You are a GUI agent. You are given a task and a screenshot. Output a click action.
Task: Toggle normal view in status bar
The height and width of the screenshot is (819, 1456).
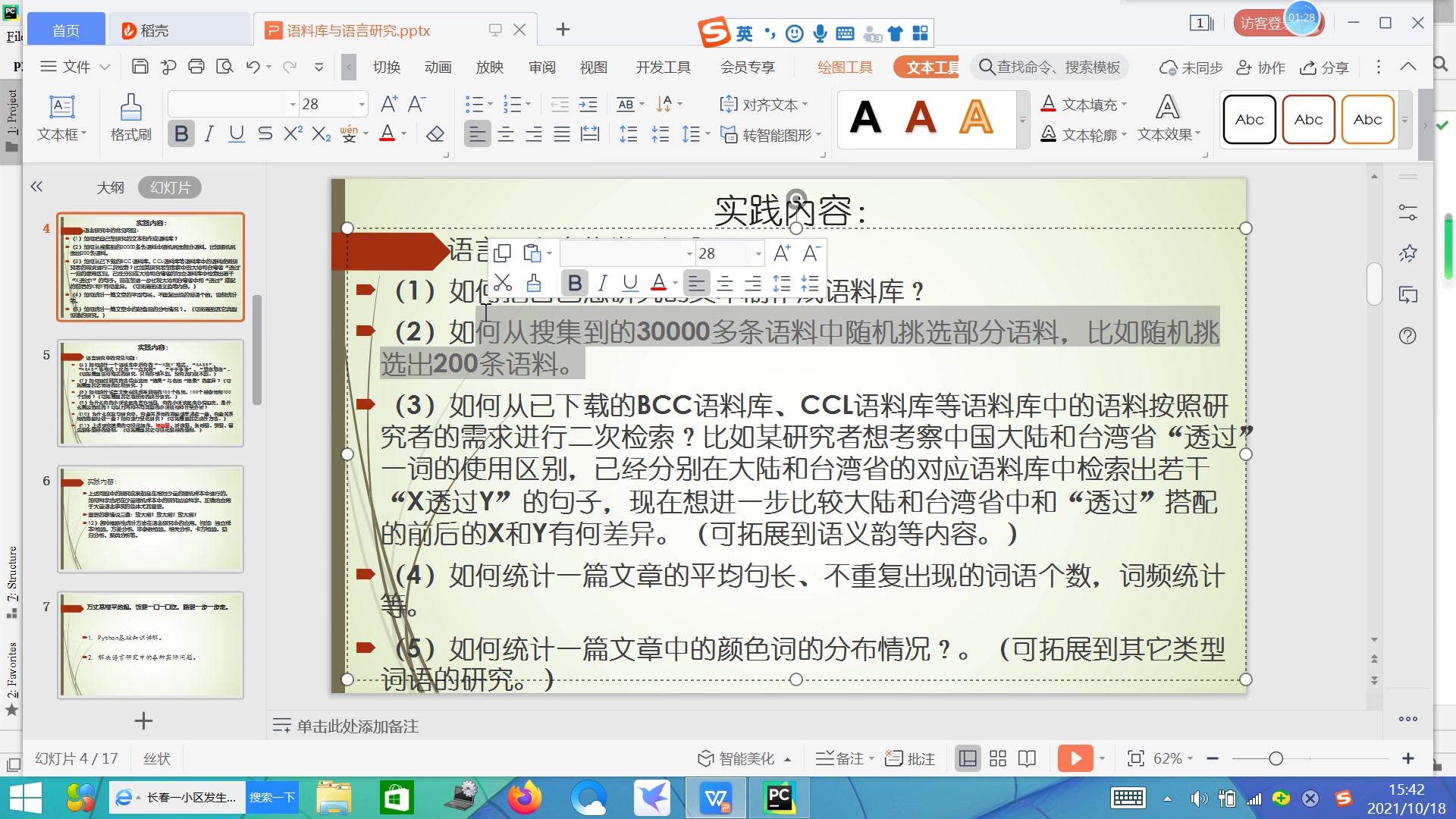[968, 758]
